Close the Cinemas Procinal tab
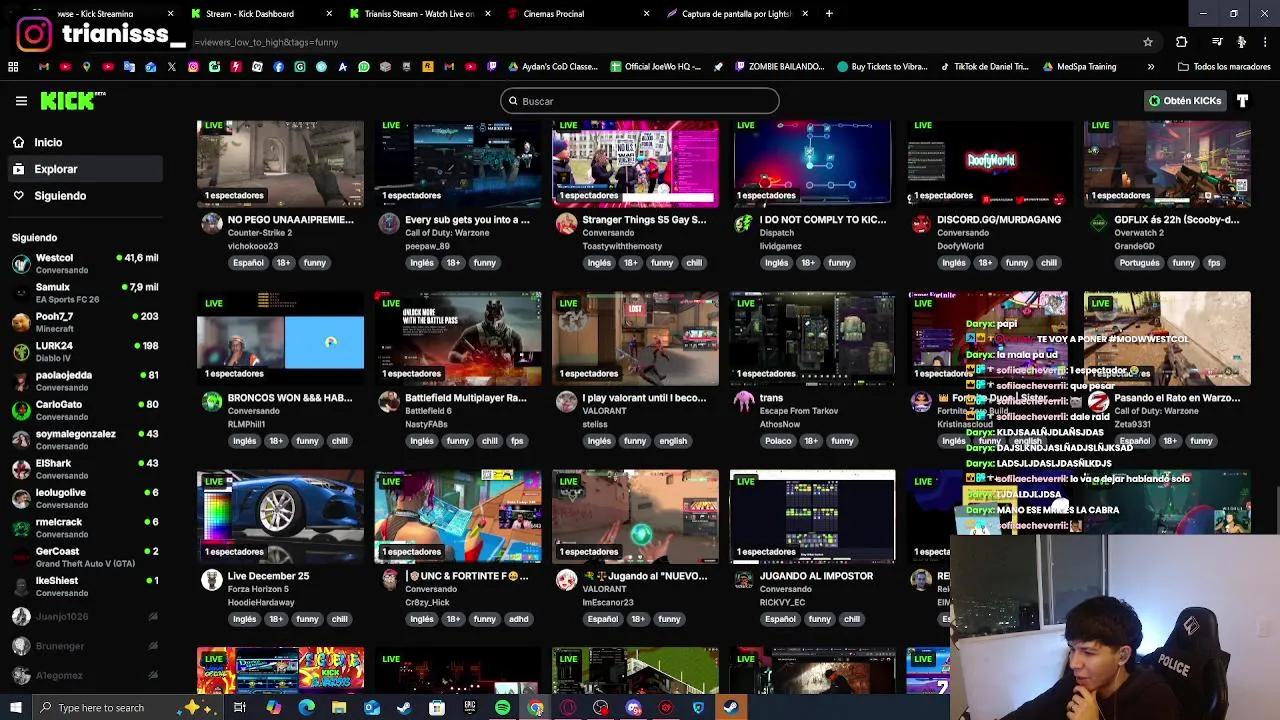This screenshot has width=1280, height=720. click(x=646, y=14)
